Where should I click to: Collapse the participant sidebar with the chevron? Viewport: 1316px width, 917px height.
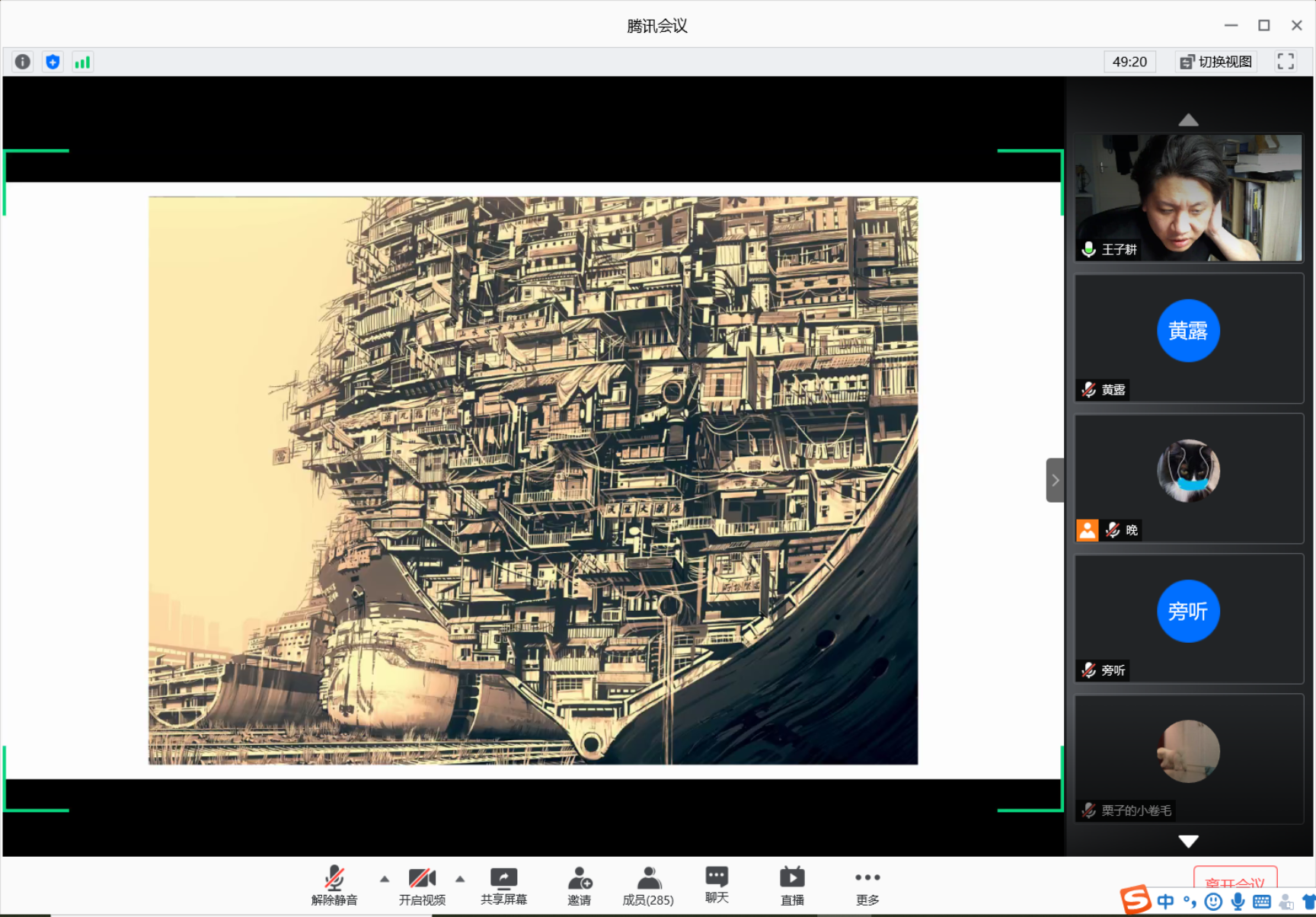(x=1055, y=480)
